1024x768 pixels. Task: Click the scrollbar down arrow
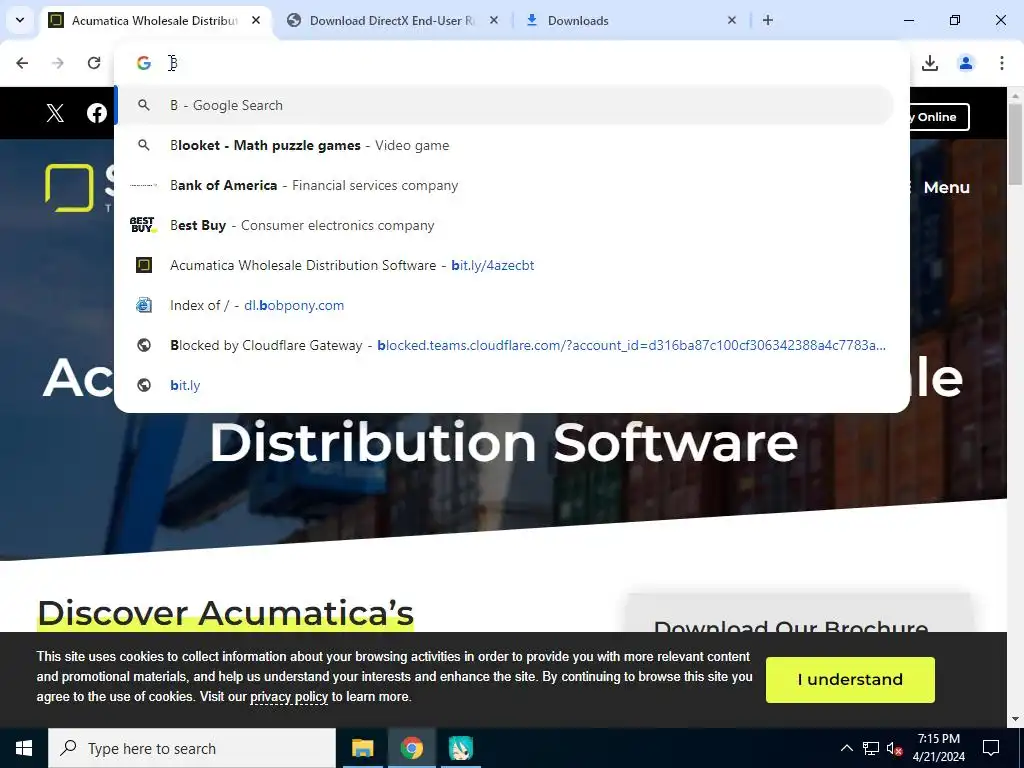1016,719
